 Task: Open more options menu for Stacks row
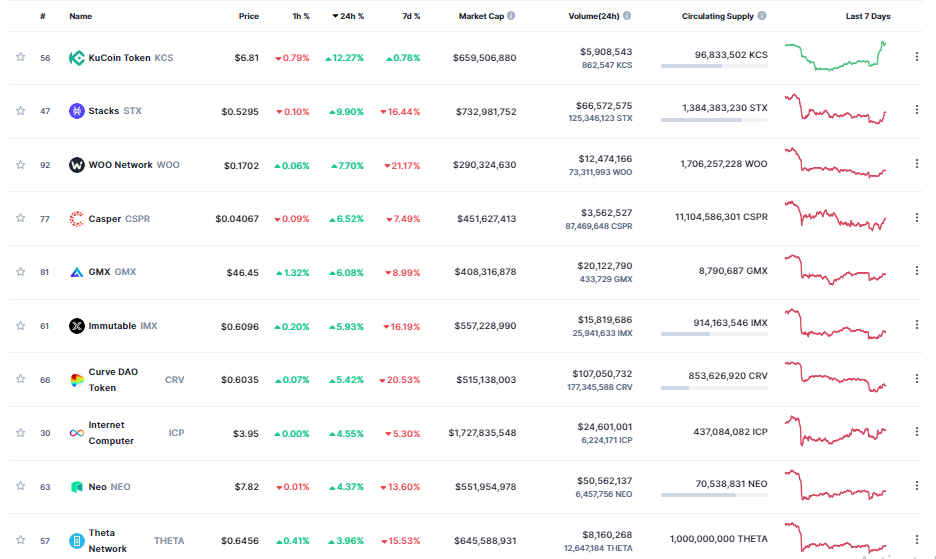[x=916, y=110]
